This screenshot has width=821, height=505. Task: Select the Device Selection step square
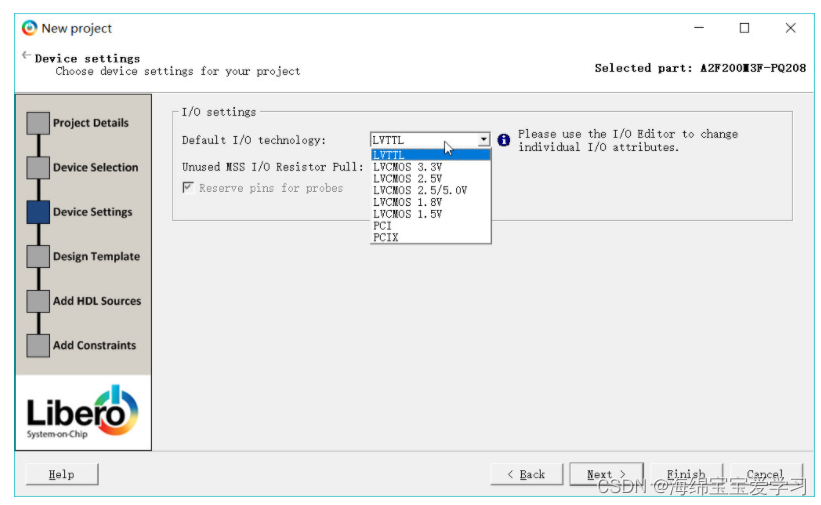point(38,168)
